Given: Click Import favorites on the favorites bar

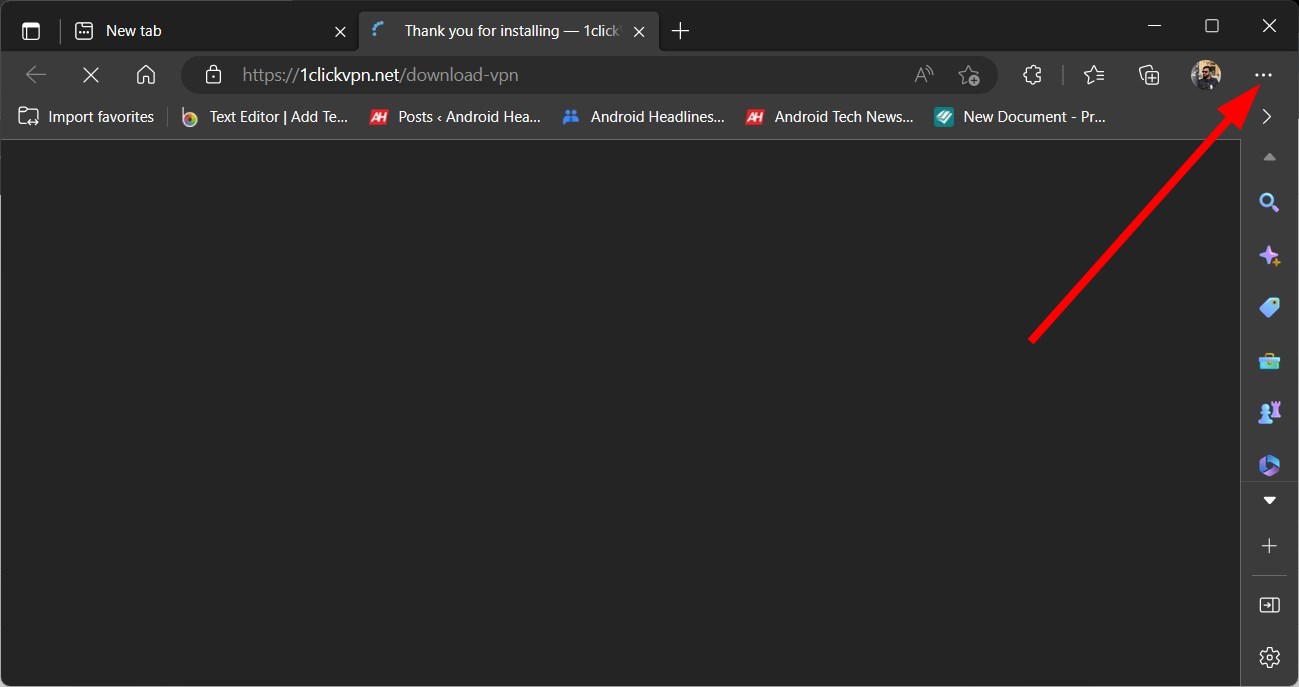Looking at the screenshot, I should point(85,116).
